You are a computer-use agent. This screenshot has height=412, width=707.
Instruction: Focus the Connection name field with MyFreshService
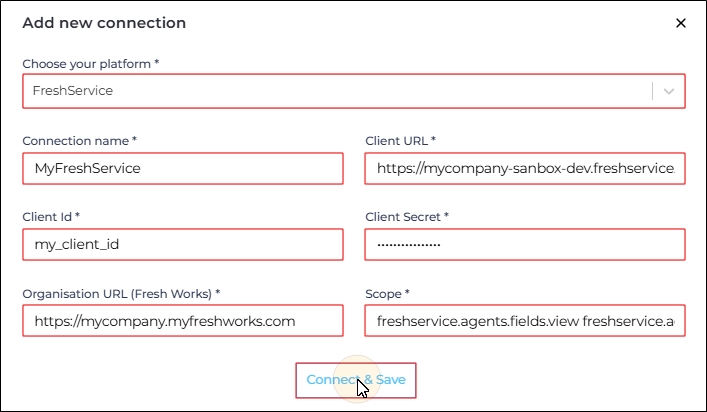point(182,168)
